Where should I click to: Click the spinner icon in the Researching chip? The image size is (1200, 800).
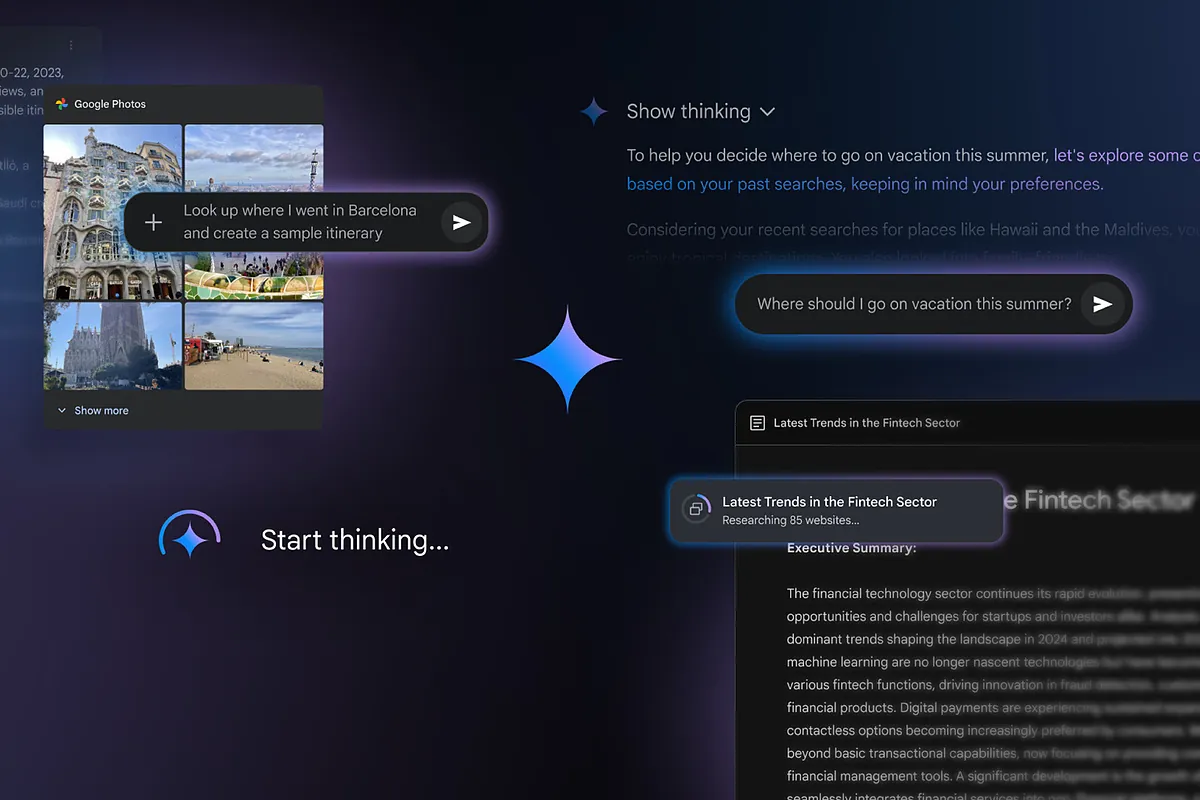pyautogui.click(x=696, y=510)
